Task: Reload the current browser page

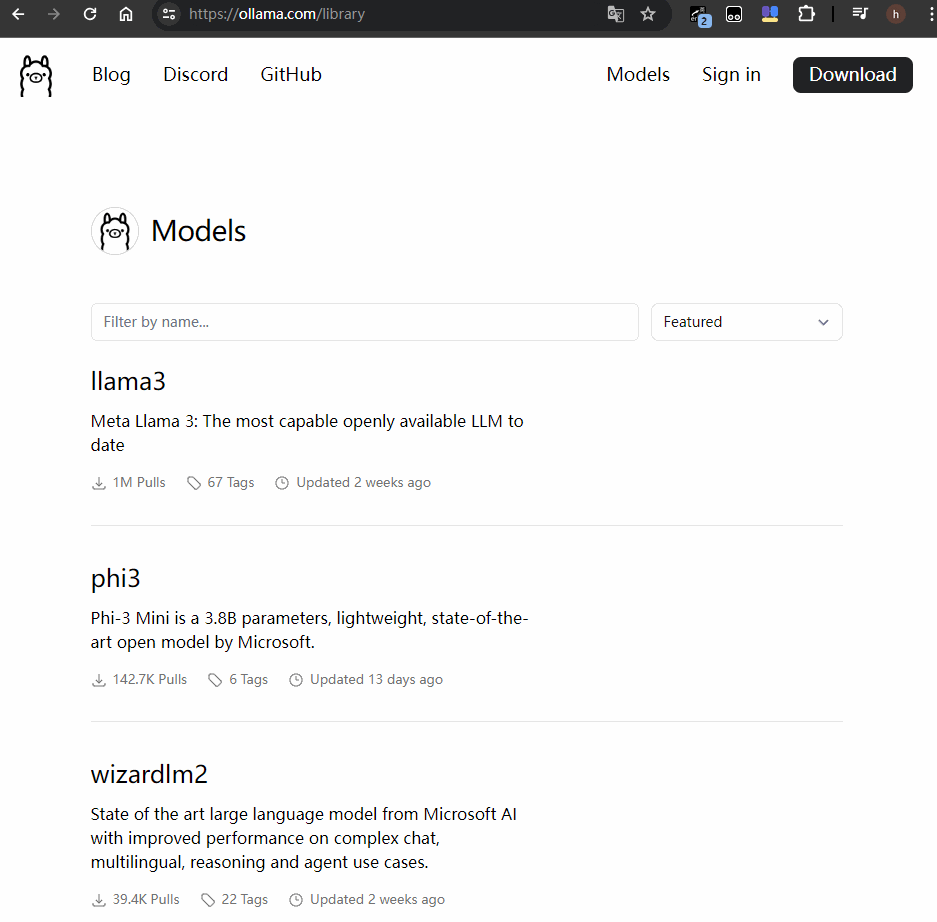Action: click(90, 14)
